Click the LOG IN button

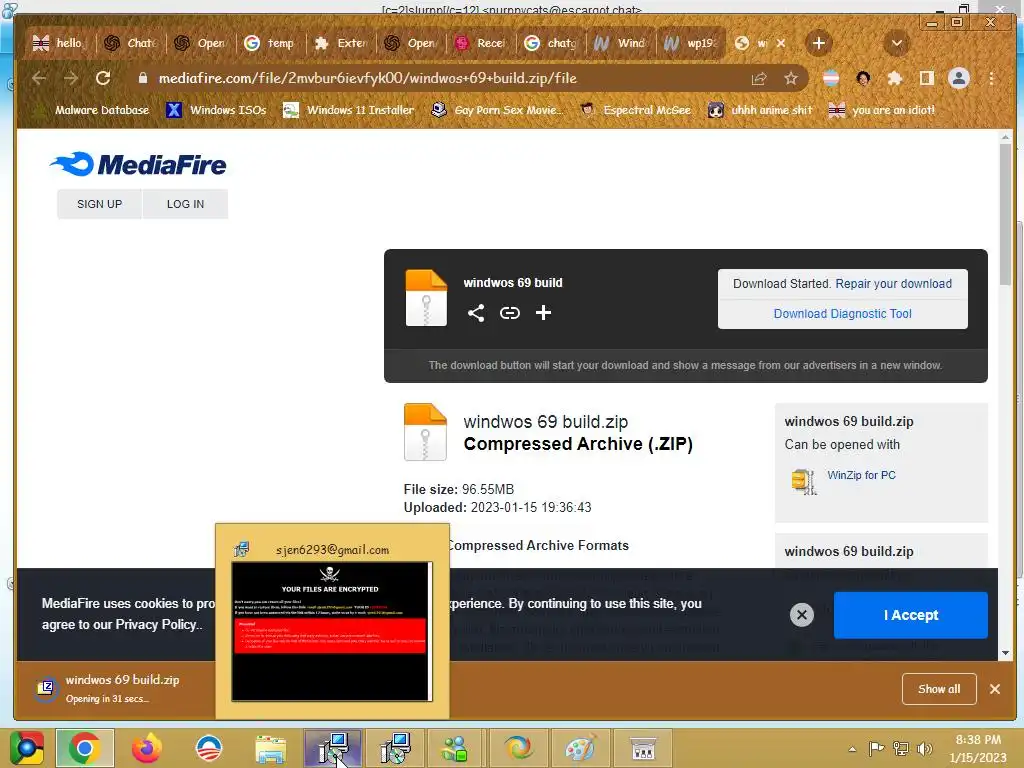185,204
